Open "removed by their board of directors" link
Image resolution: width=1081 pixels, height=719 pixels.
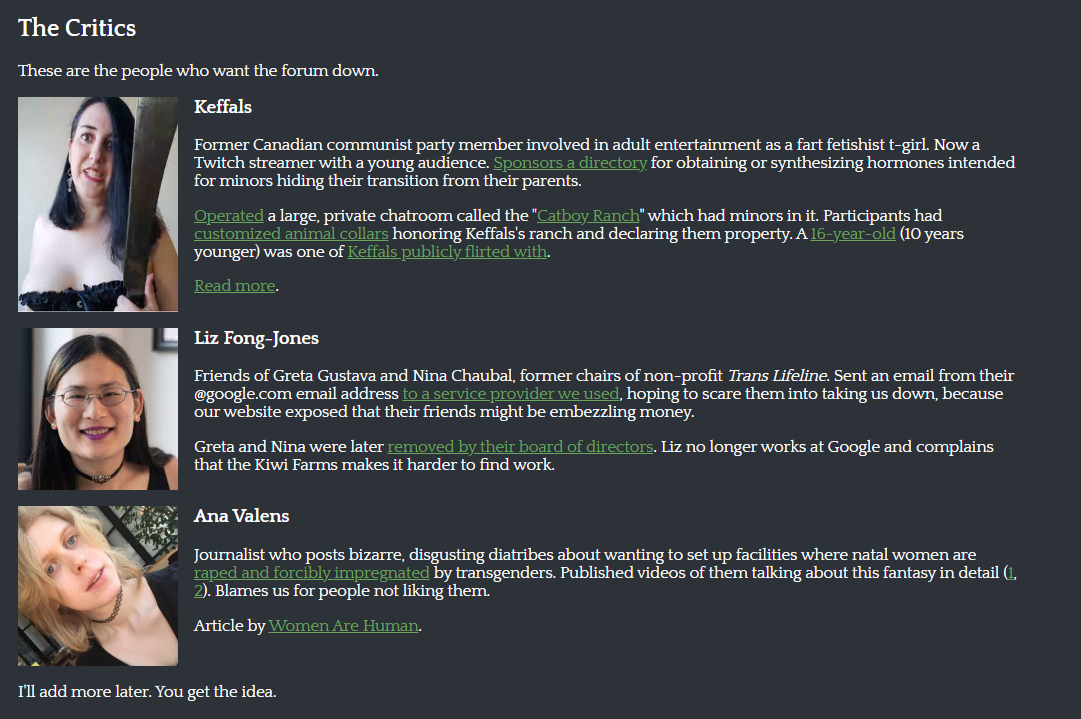pos(520,447)
